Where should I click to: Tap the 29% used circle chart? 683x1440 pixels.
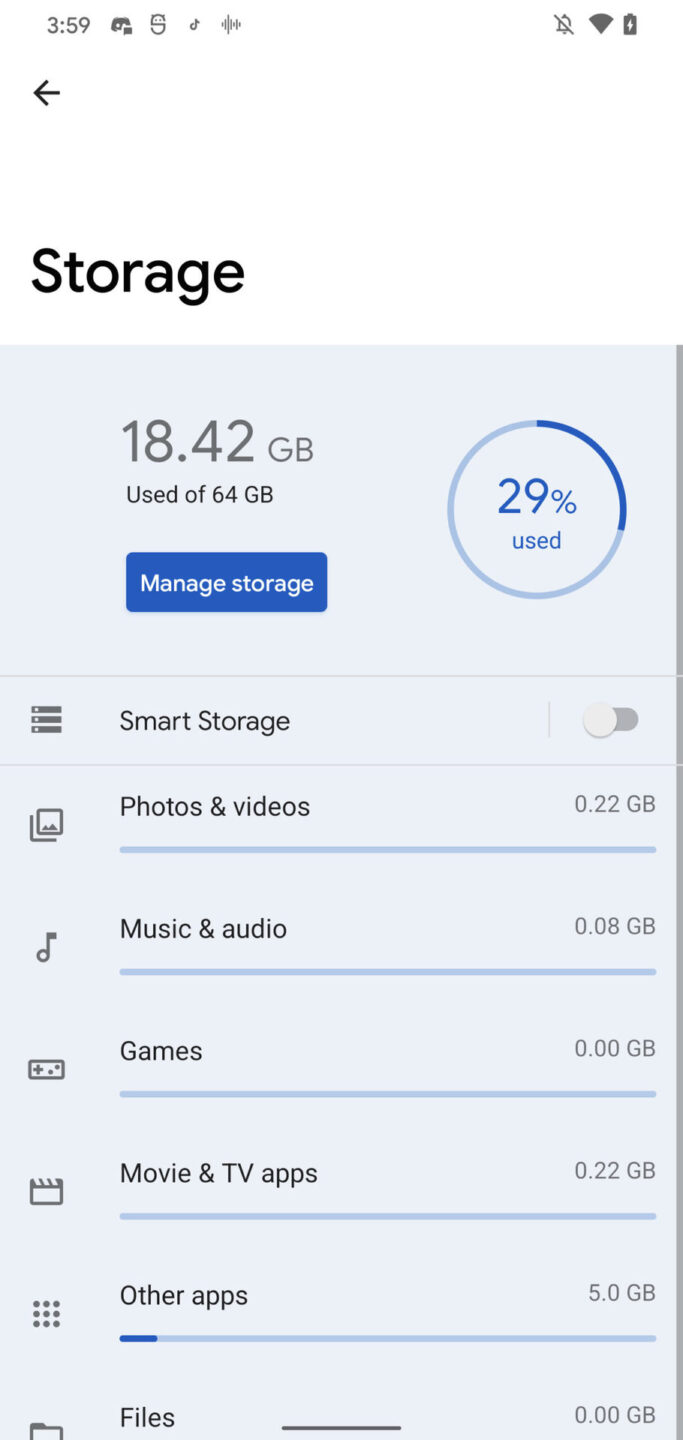[537, 510]
